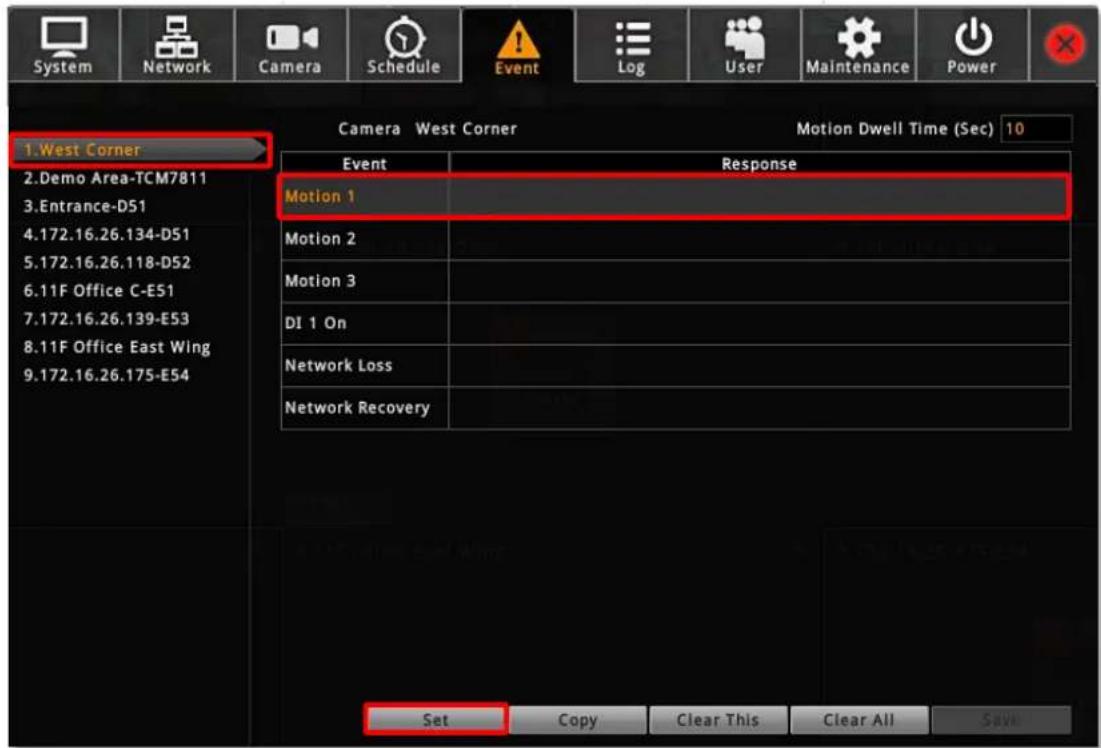Select camera 5.172.16.26.118-D52
Viewport: 1101px width, 748px height.
coord(107,263)
